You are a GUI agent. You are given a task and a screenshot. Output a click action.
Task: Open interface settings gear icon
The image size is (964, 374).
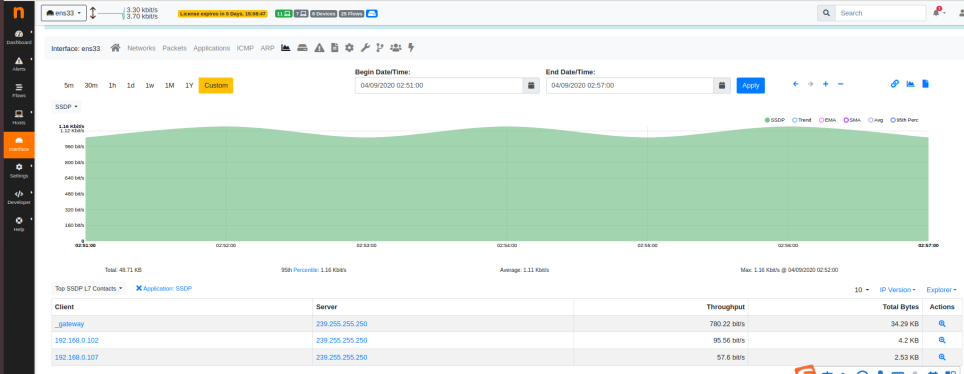[349, 48]
